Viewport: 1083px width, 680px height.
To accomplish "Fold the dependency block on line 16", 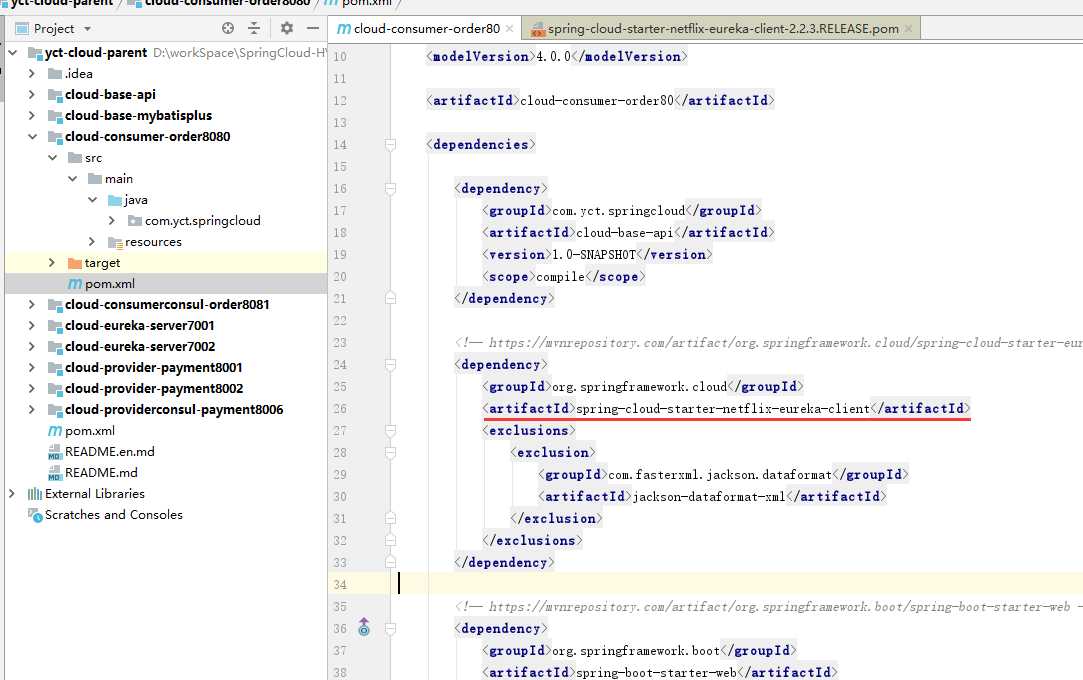I will point(390,188).
